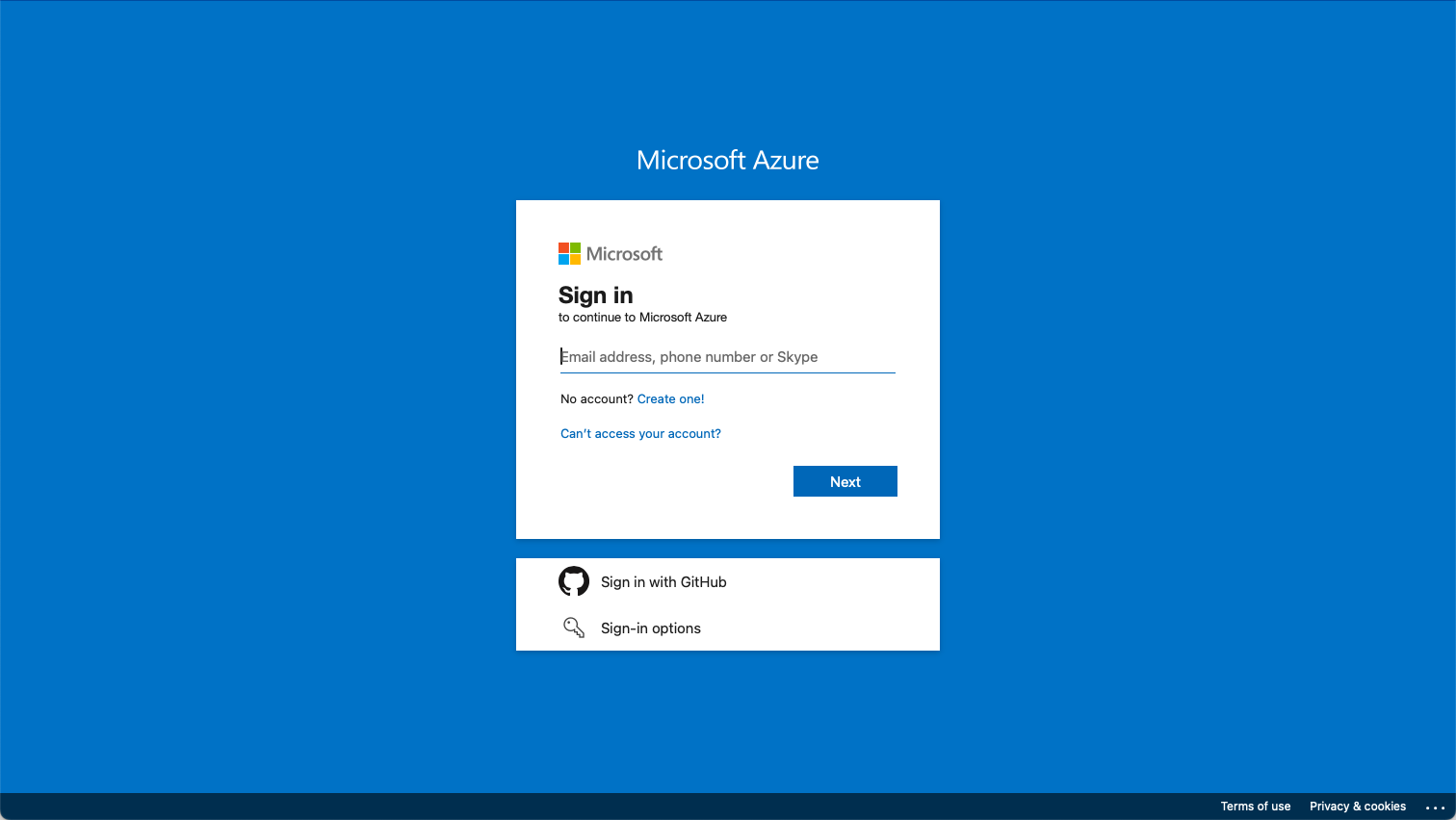This screenshot has width=1456, height=820.
Task: Click the Sign in heading
Action: 595,295
